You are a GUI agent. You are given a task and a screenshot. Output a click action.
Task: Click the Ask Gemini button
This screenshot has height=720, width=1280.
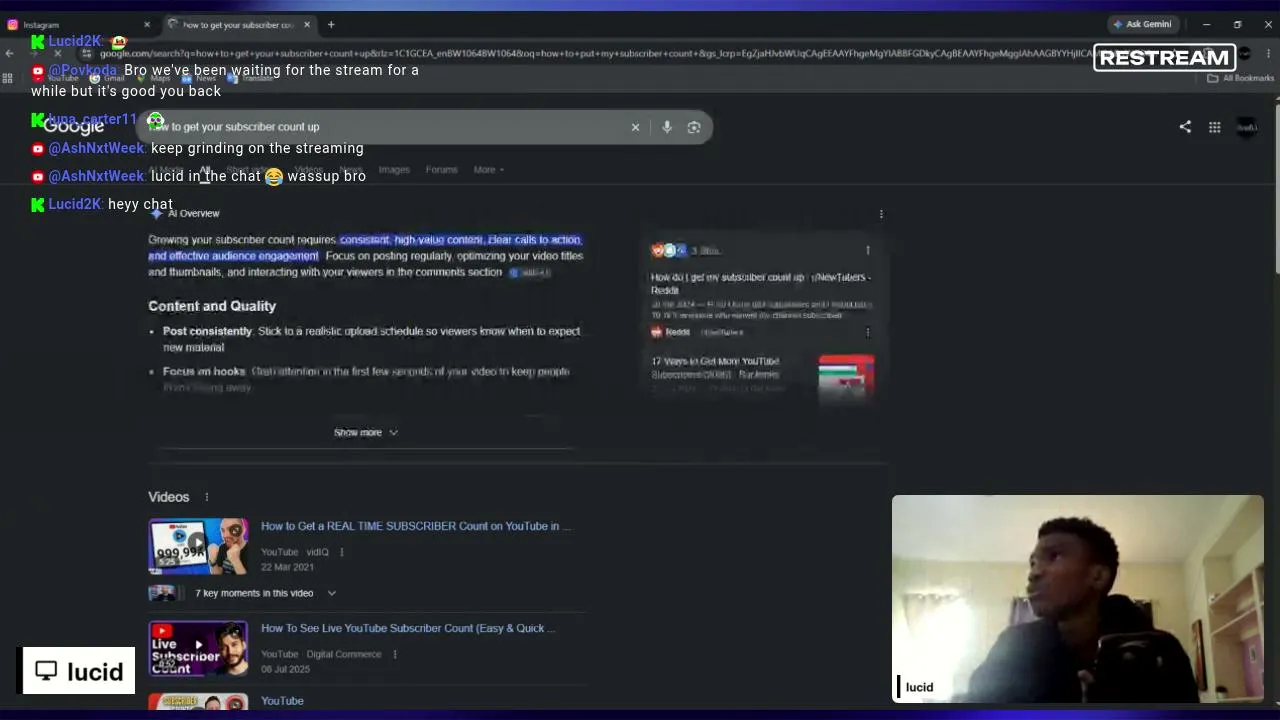(x=1142, y=24)
